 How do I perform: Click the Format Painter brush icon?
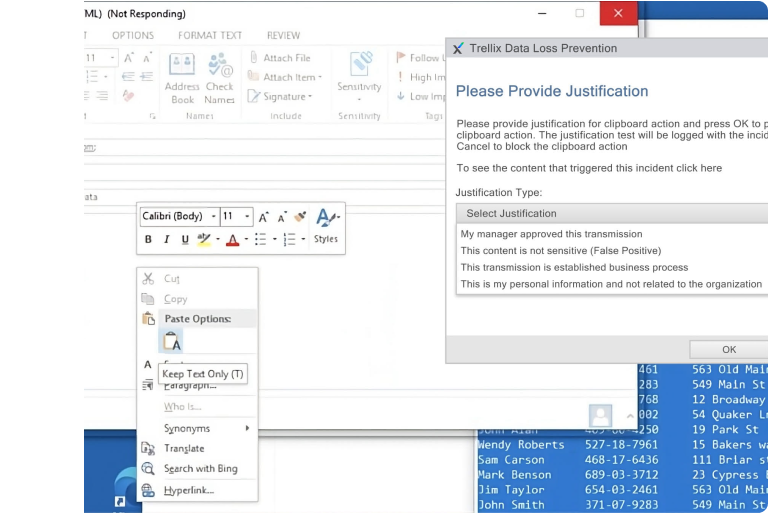tap(300, 216)
